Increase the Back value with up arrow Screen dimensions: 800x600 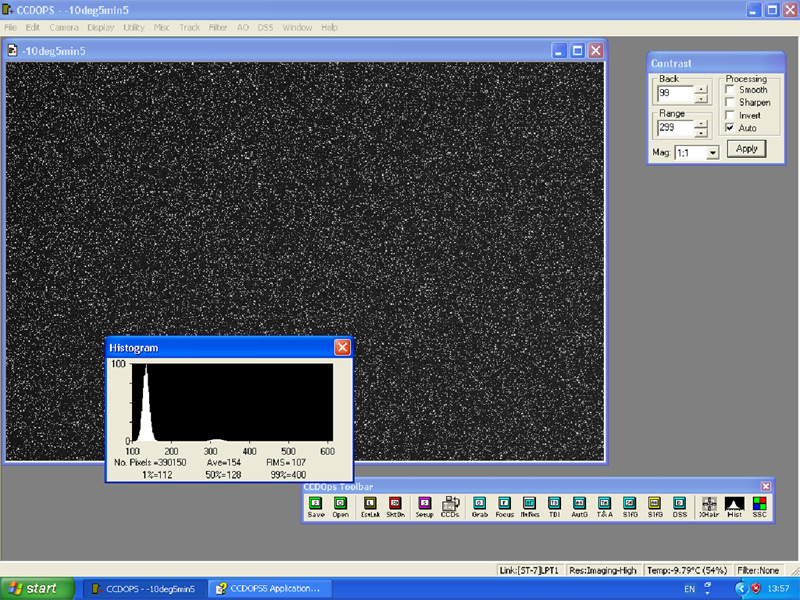pyautogui.click(x=701, y=89)
